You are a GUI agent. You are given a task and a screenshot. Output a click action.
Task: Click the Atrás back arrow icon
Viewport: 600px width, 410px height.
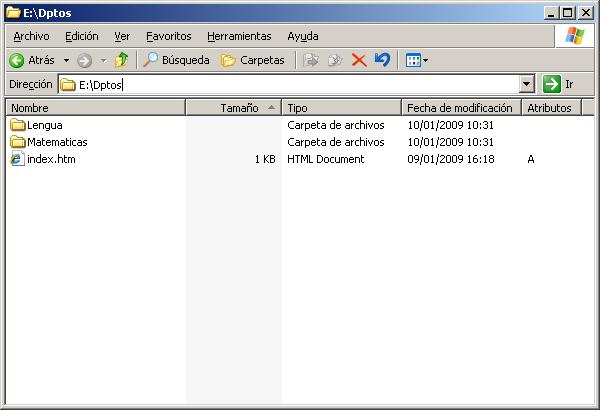tap(17, 60)
